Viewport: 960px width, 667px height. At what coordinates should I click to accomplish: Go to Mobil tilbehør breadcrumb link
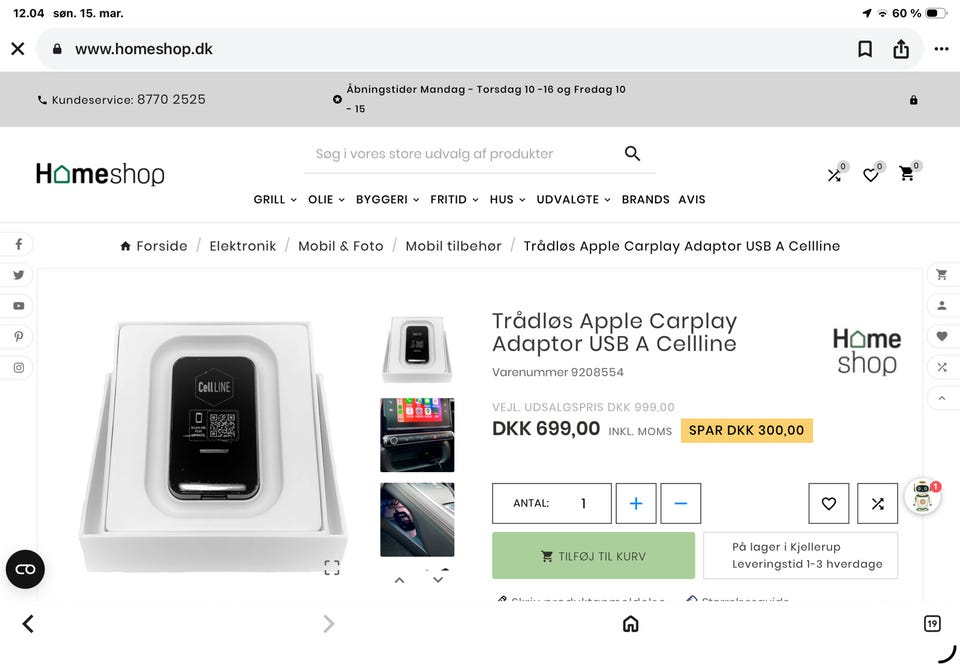[x=453, y=246]
